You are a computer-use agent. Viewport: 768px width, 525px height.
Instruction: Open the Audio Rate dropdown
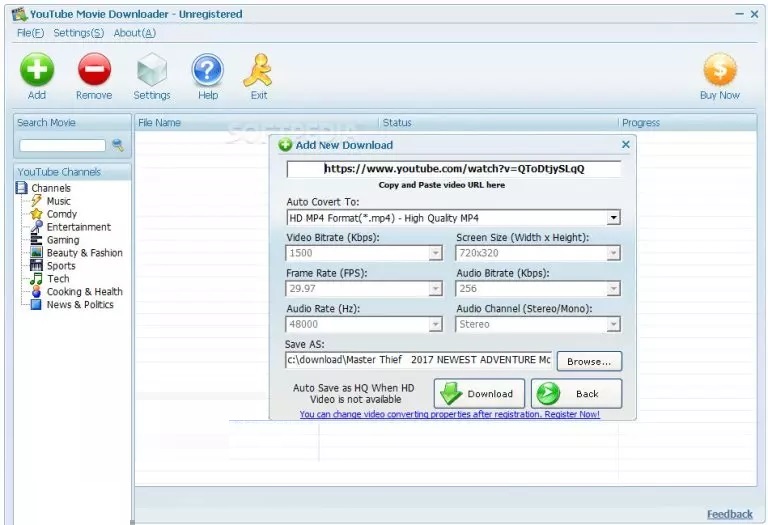[435, 324]
